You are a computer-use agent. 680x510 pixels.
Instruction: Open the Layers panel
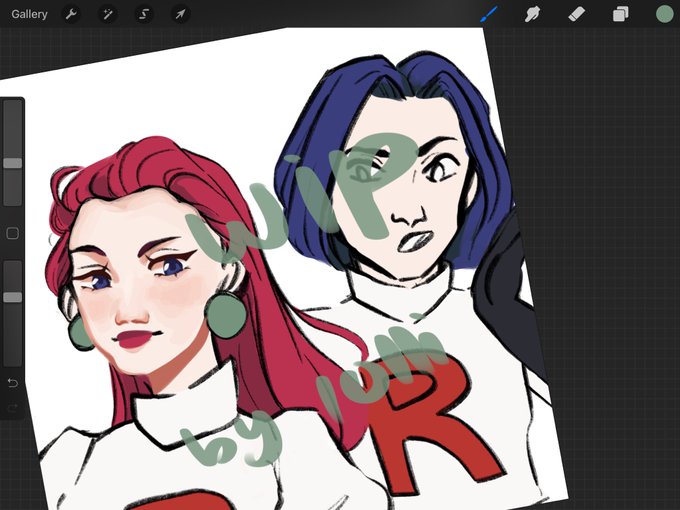click(621, 14)
